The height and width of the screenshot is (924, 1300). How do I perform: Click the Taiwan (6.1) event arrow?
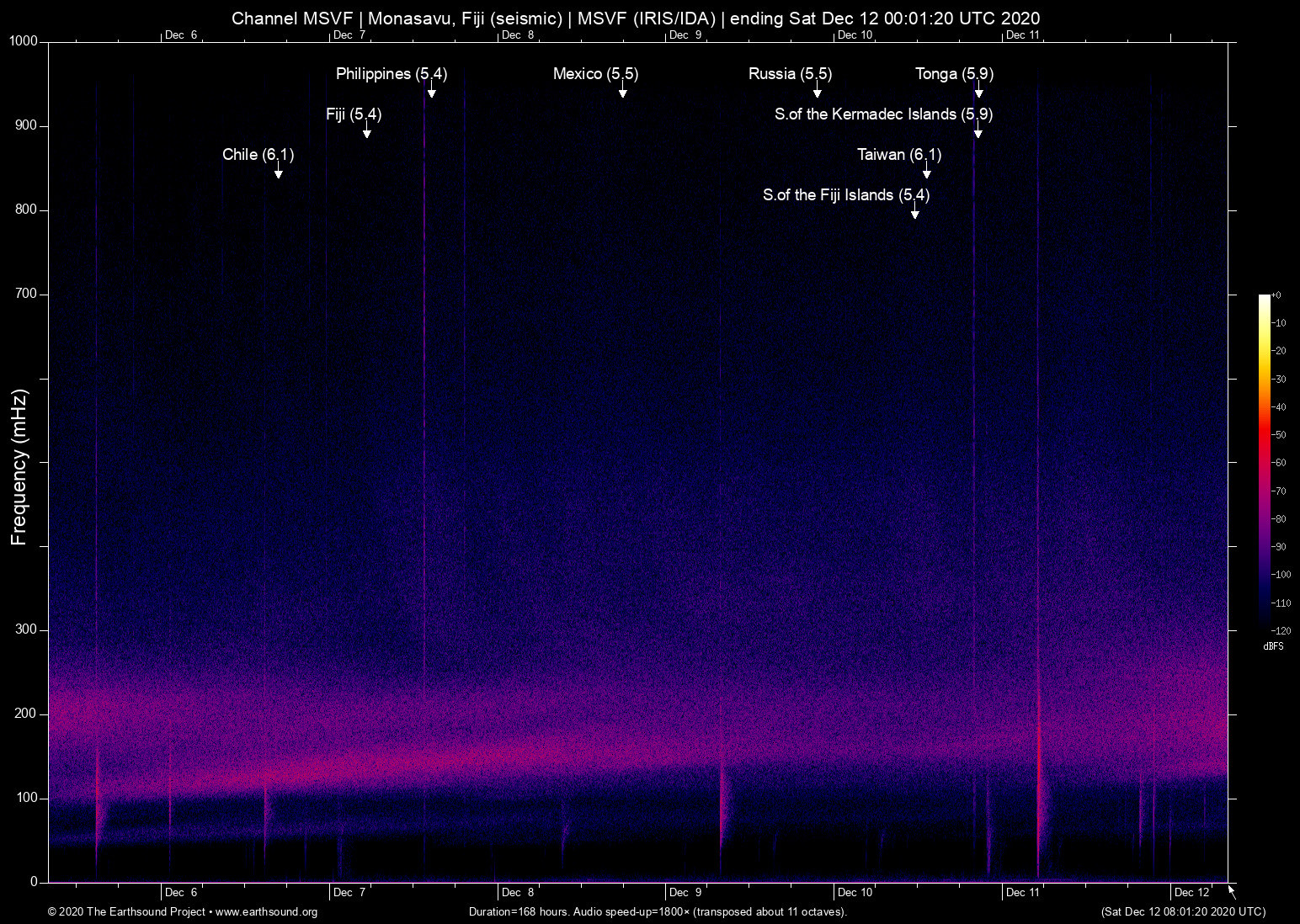(927, 171)
